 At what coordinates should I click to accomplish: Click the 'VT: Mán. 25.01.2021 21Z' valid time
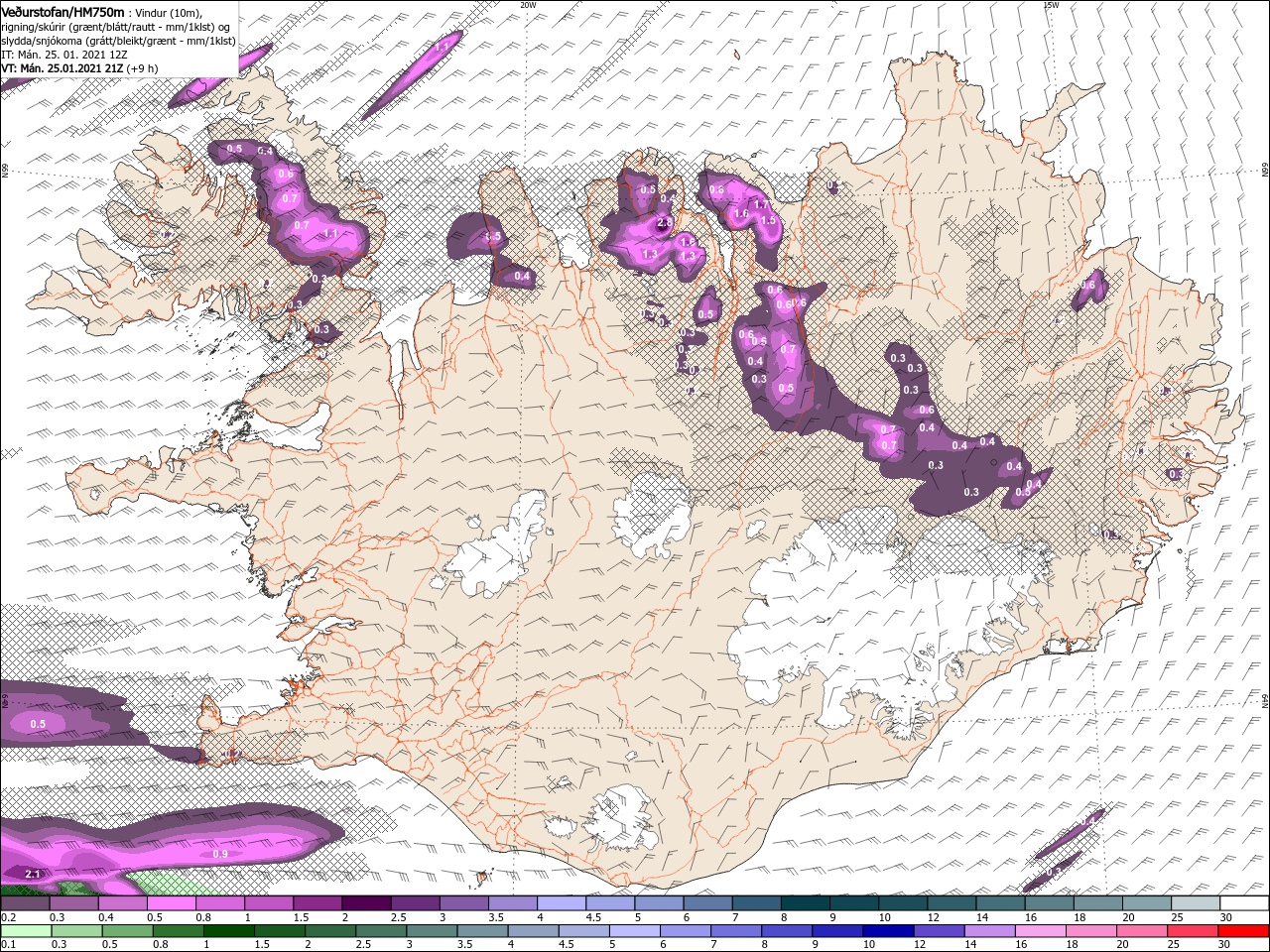[63, 68]
